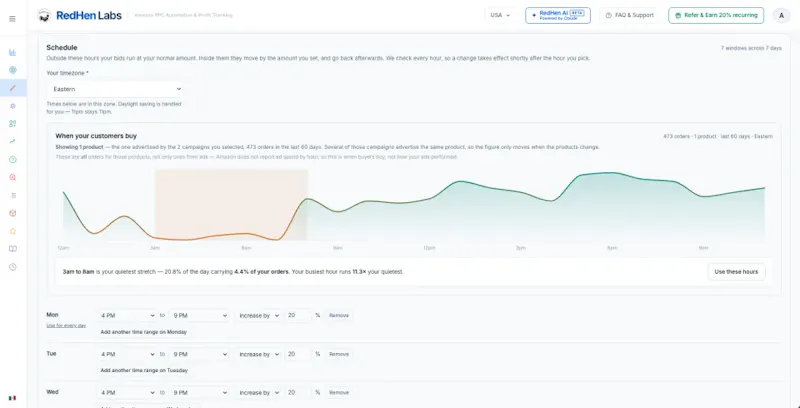Image resolution: width=800 pixels, height=408 pixels.
Task: Open the bar chart dashboard sidebar icon
Action: pos(13,52)
